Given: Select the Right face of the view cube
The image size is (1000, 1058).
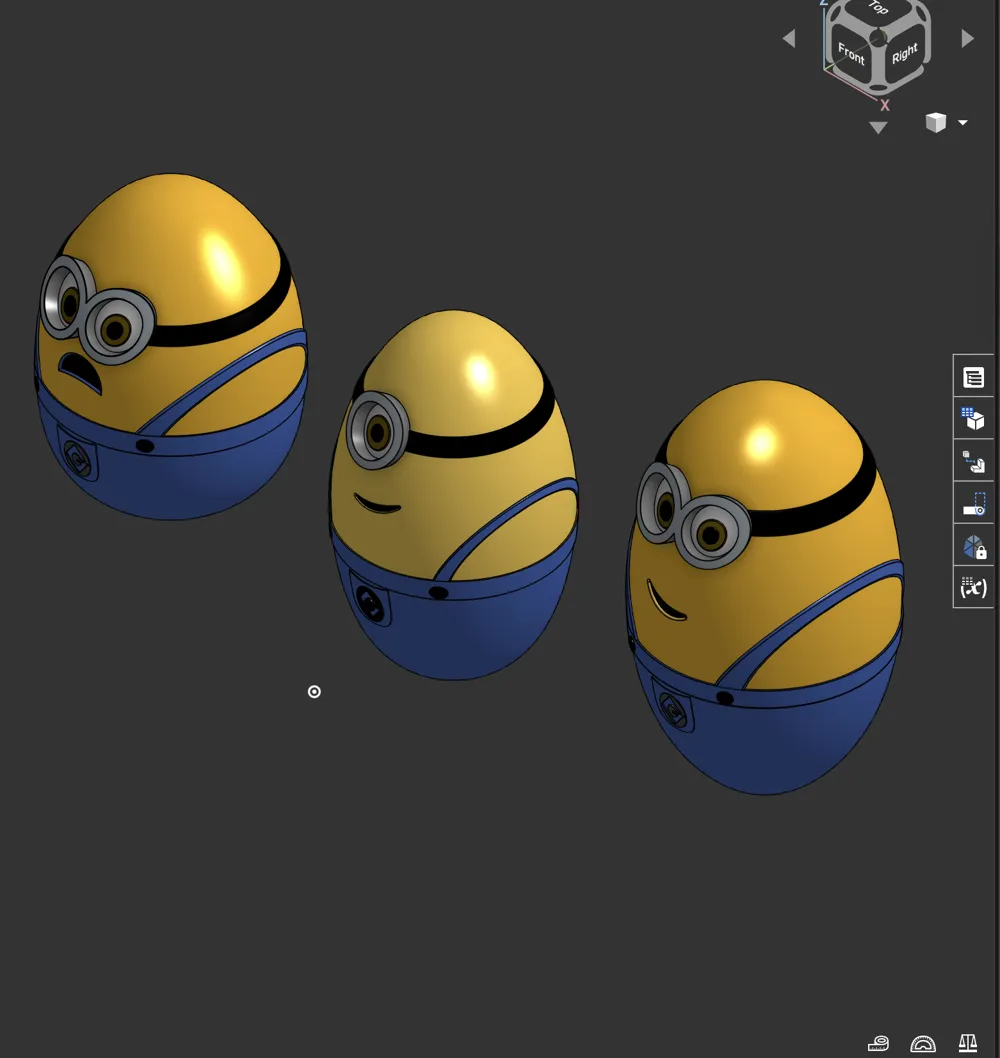Looking at the screenshot, I should [x=904, y=53].
